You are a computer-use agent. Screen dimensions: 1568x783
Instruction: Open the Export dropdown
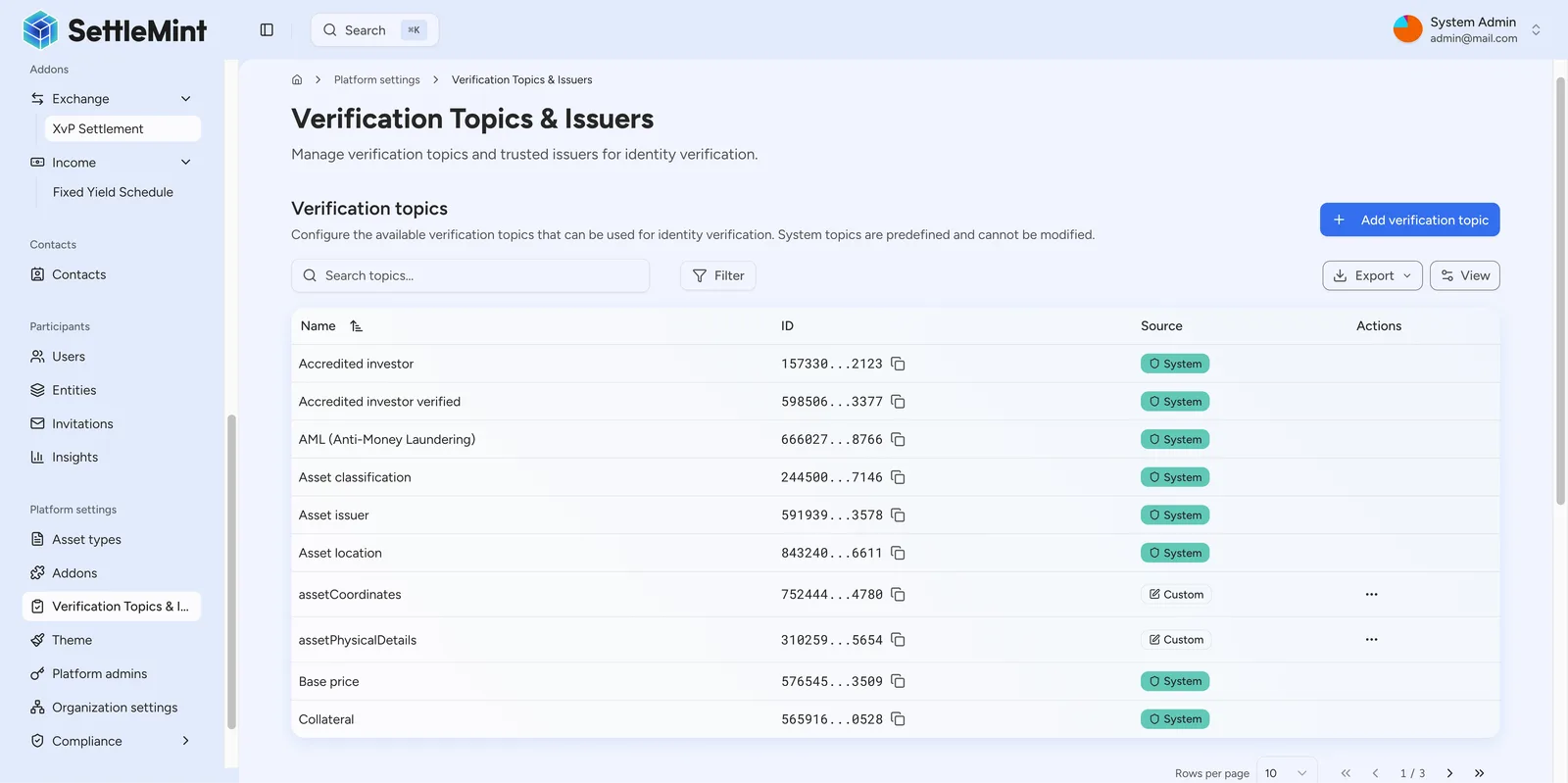pos(1372,275)
